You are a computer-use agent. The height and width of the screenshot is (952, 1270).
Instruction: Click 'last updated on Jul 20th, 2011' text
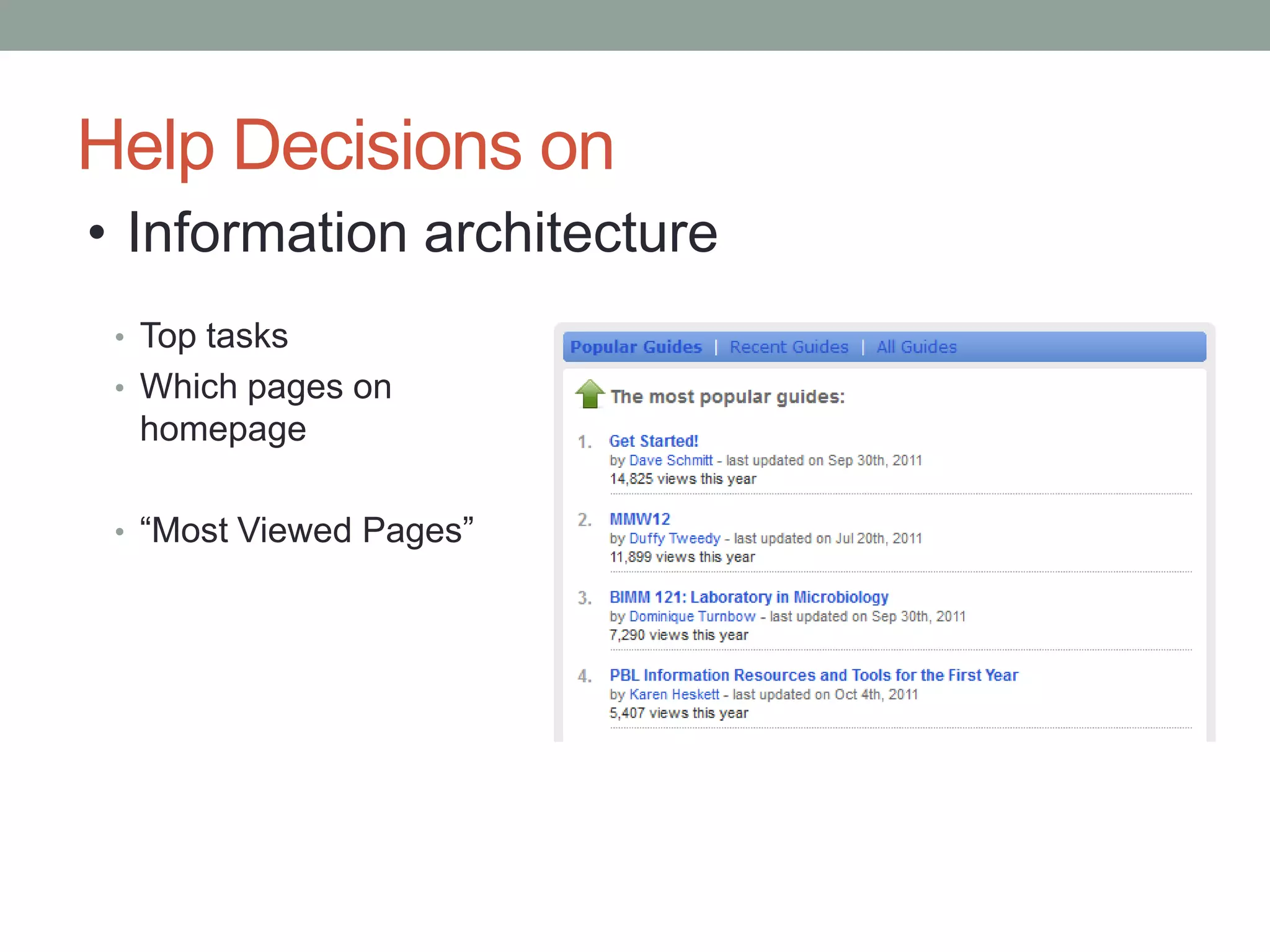(828, 539)
